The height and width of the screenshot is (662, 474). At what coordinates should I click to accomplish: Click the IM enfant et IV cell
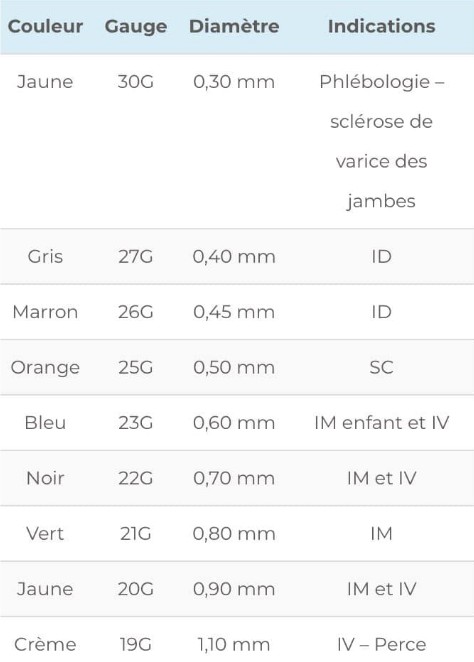(x=382, y=423)
